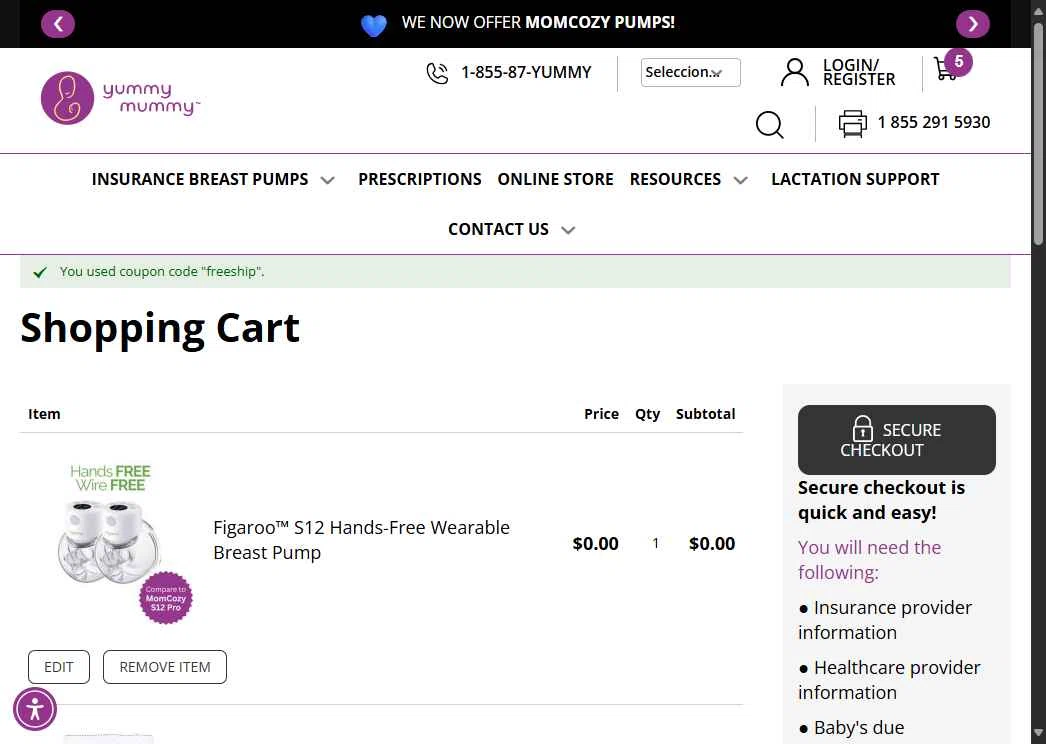Click fax number 1 855 291 5930
Image resolution: width=1046 pixels, height=744 pixels.
pos(933,122)
